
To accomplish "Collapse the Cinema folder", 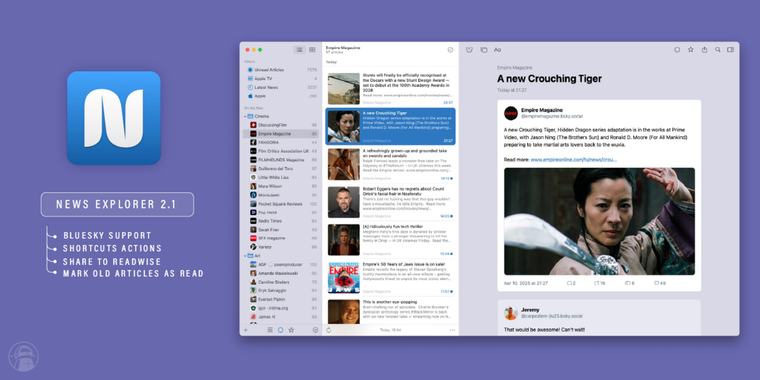I will [x=245, y=116].
